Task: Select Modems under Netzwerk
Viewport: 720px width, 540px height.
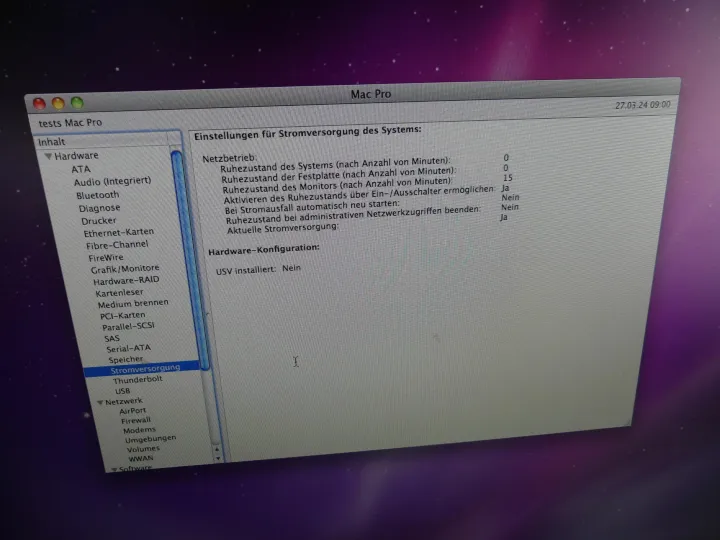Action: pos(140,430)
